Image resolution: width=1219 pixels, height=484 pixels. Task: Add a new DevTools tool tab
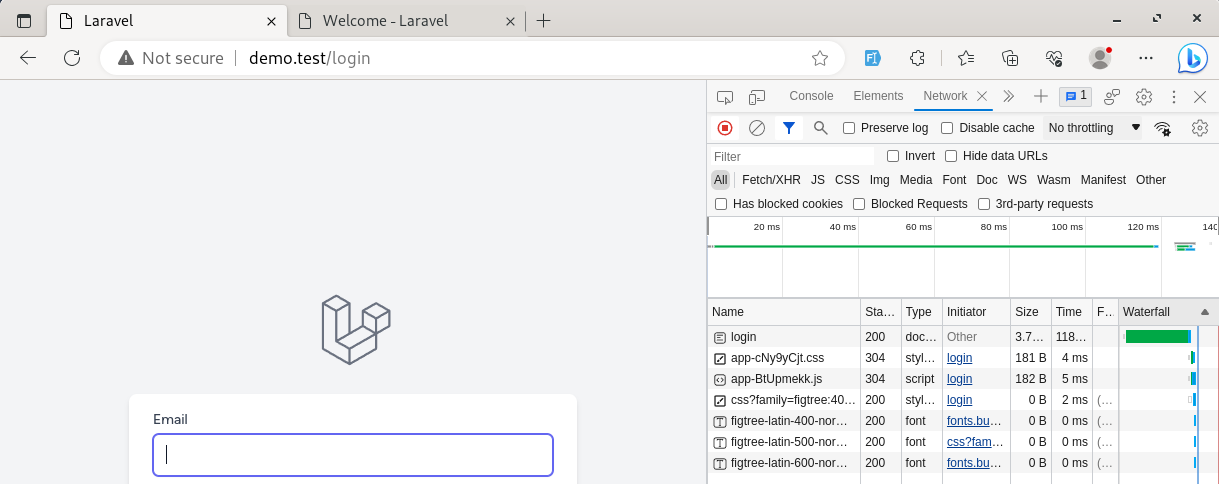pyautogui.click(x=1041, y=96)
